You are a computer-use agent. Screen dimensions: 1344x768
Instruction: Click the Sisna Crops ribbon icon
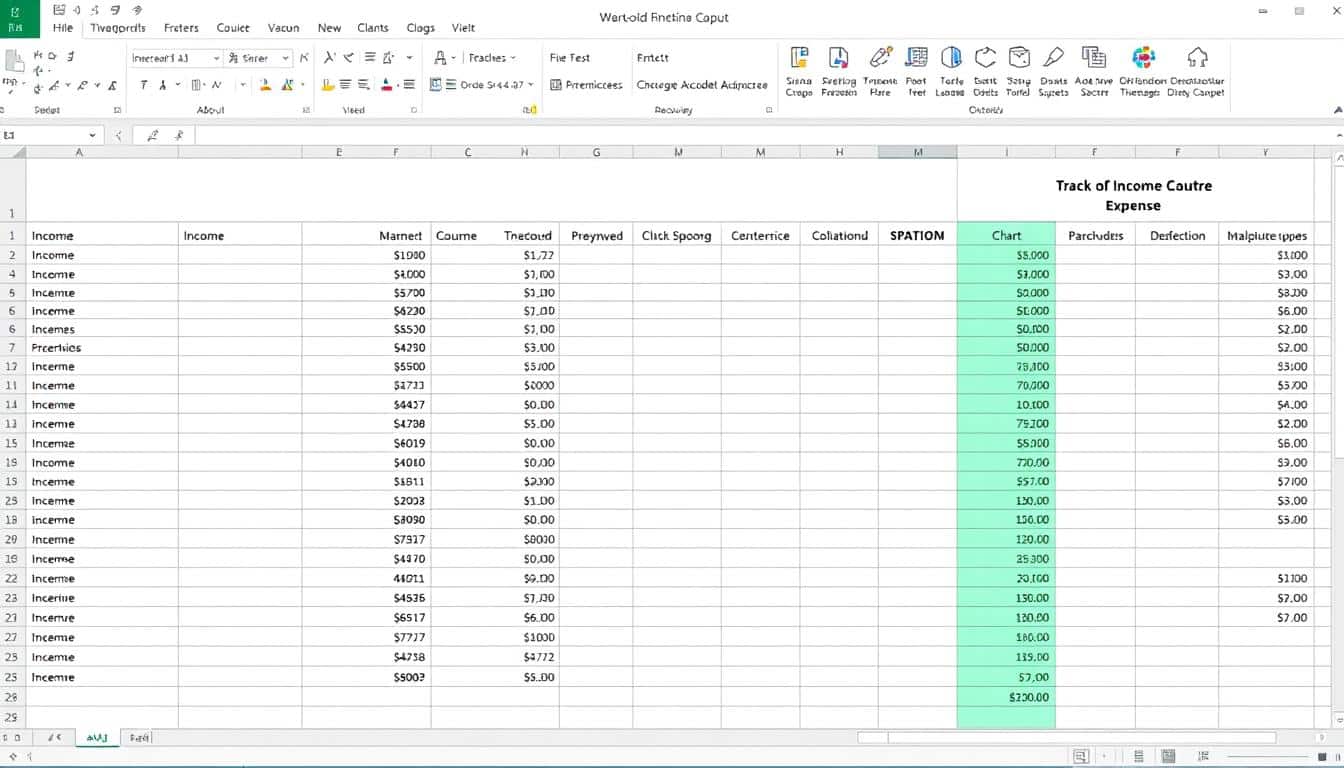[799, 58]
